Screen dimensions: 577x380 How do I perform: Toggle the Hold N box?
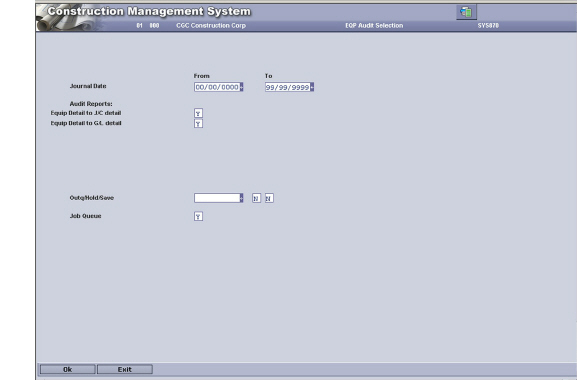tap(256, 198)
